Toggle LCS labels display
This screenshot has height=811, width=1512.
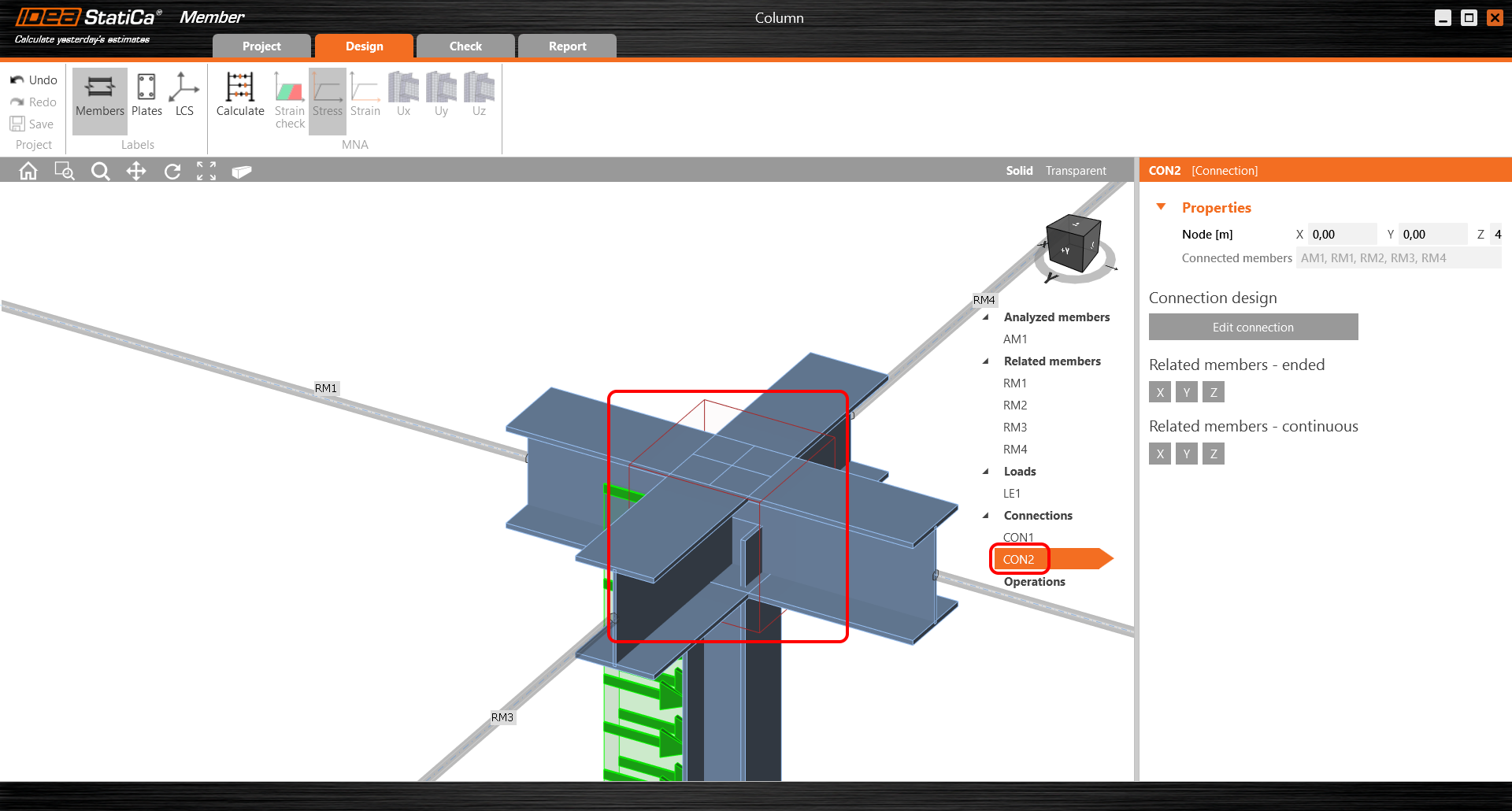pos(184,94)
